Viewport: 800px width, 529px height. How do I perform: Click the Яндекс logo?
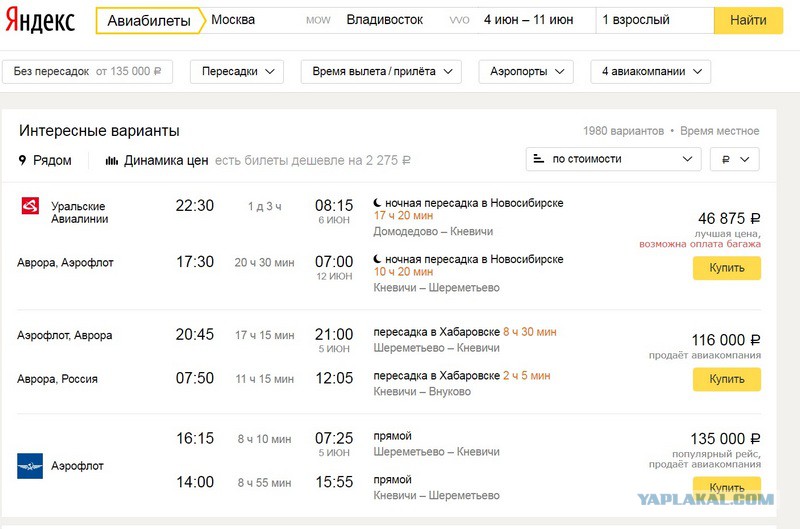pyautogui.click(x=40, y=20)
